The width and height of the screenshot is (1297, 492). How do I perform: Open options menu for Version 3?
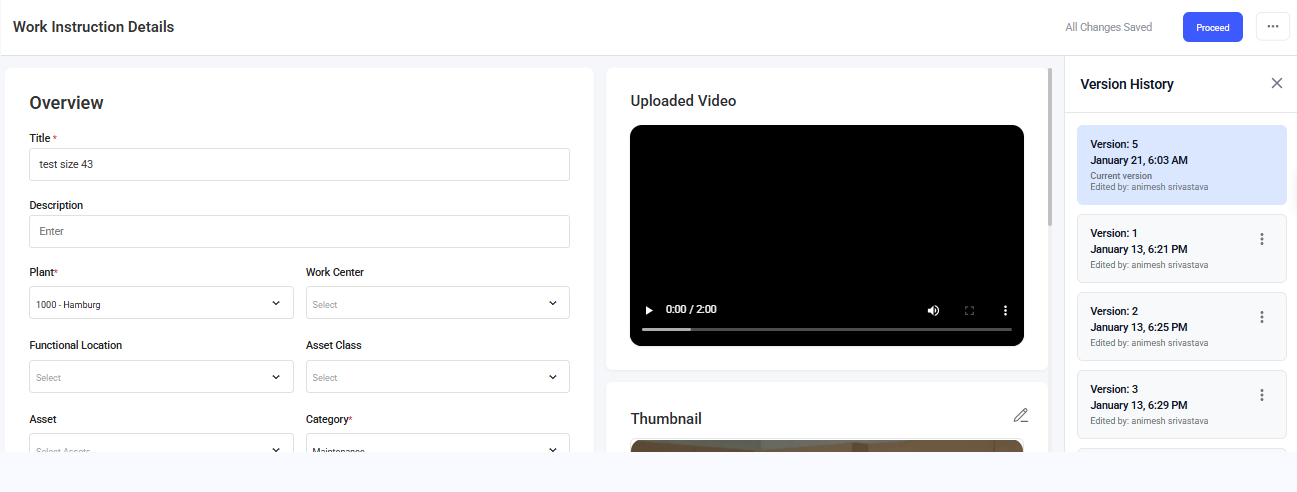(x=1261, y=395)
